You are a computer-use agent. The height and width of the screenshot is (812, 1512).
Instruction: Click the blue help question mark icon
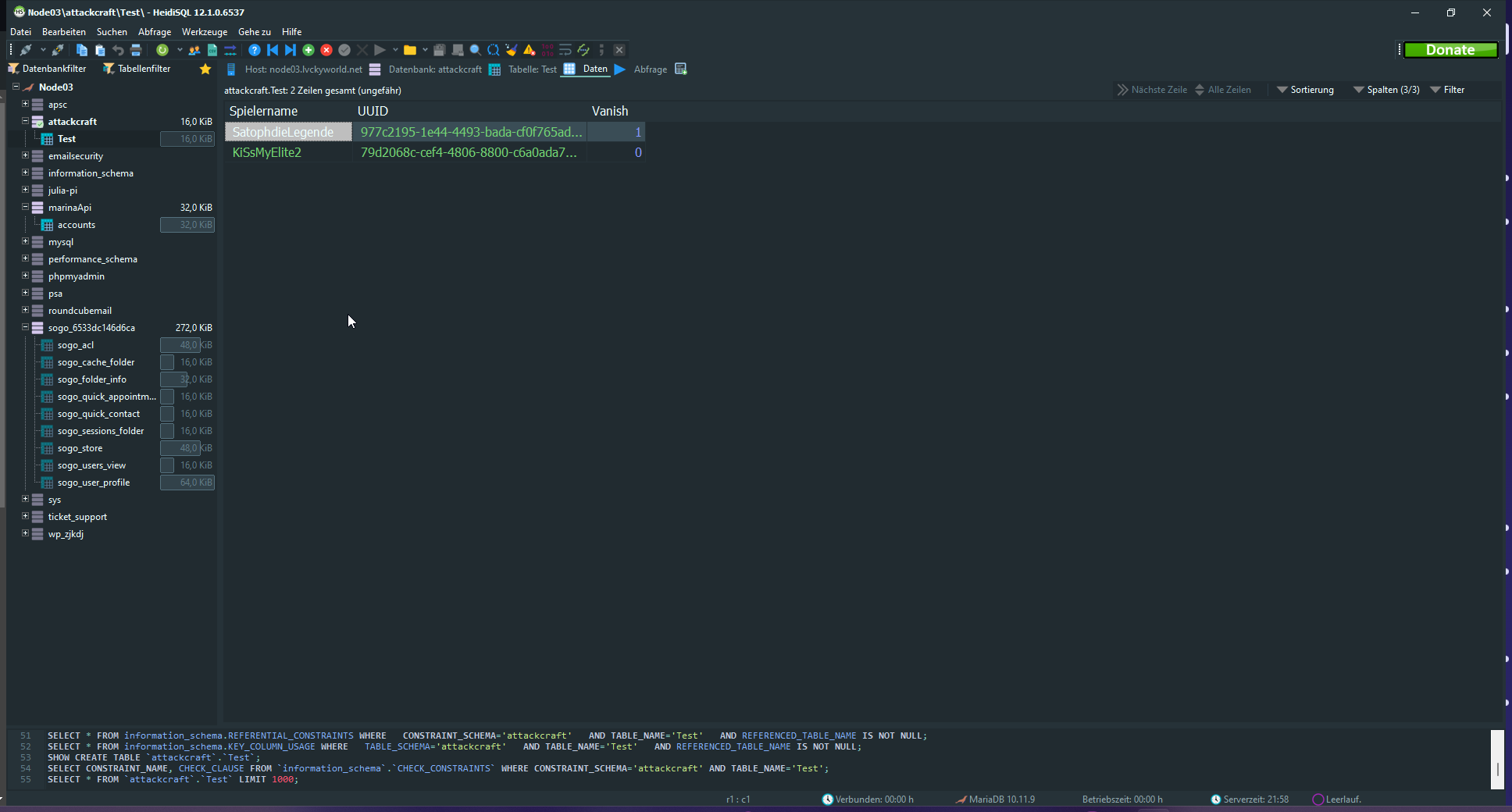tap(255, 50)
